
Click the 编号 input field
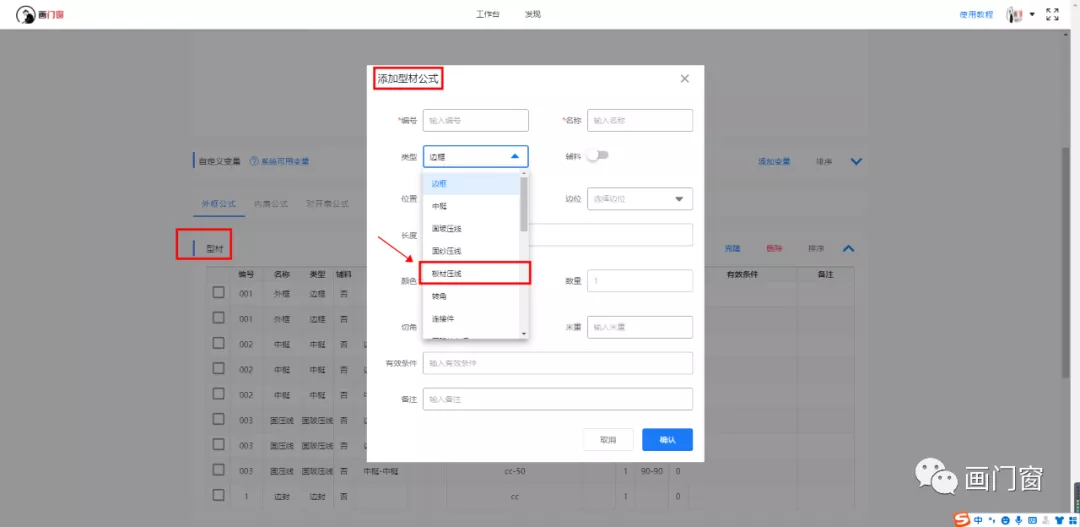point(475,121)
